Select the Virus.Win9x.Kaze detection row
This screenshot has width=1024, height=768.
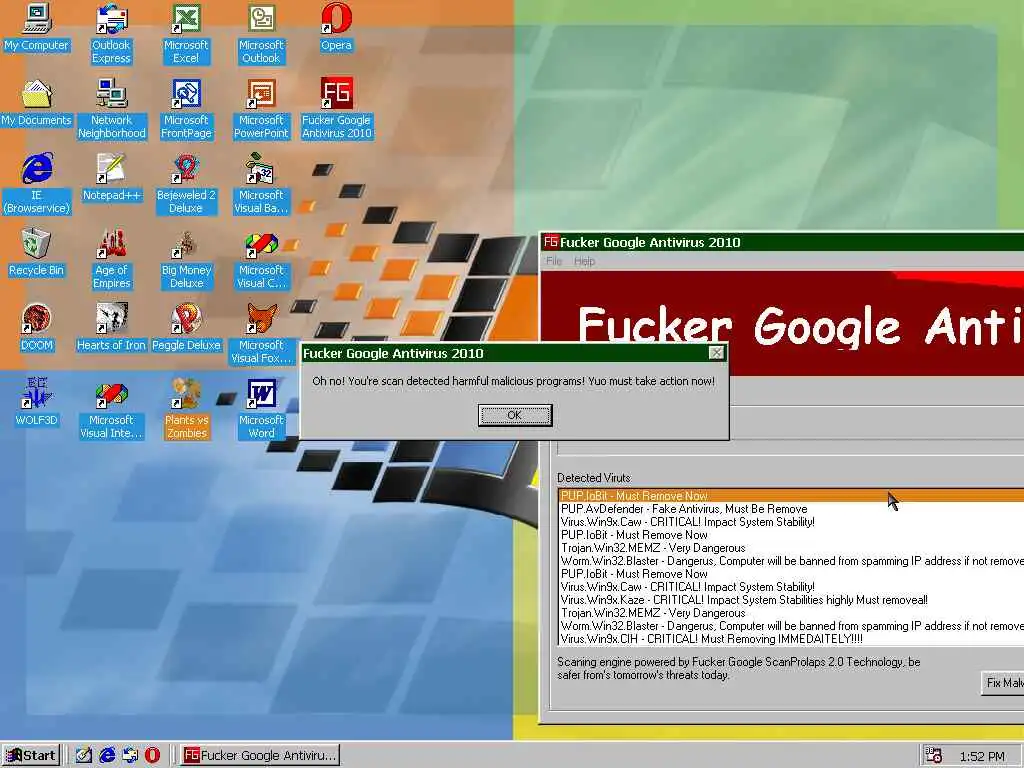point(791,600)
